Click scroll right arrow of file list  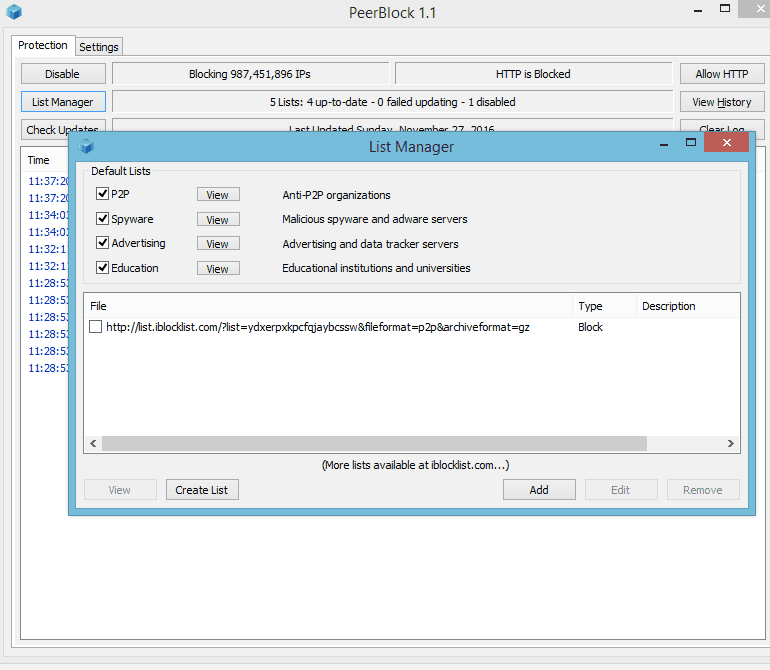coord(731,443)
